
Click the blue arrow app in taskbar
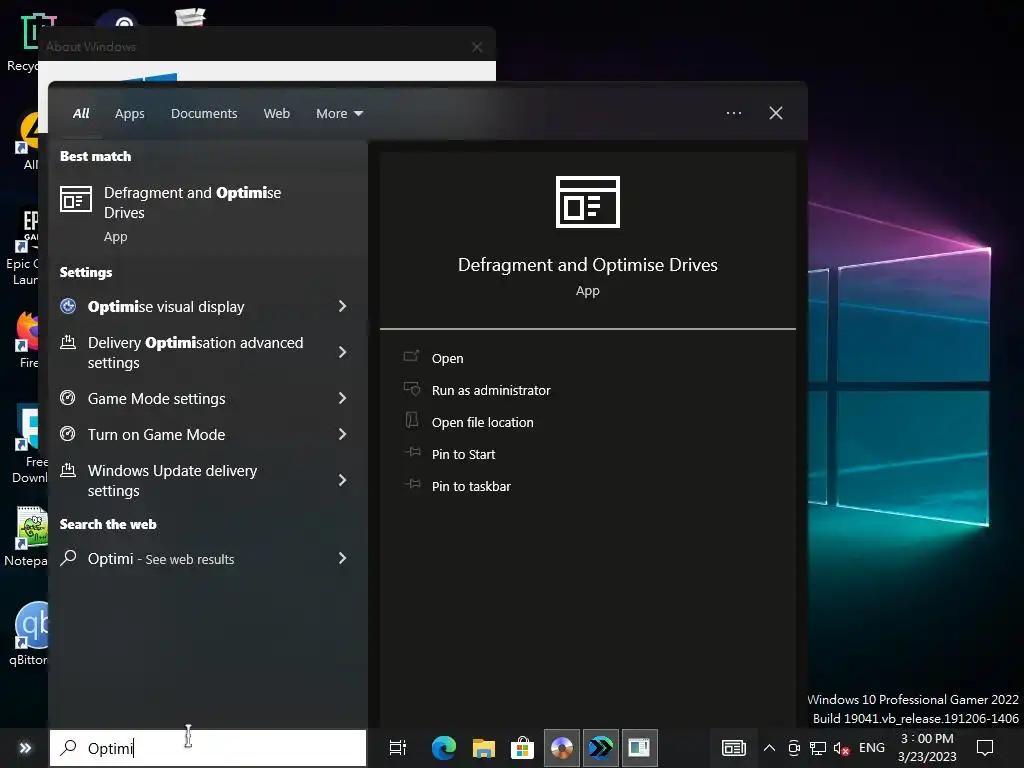(x=601, y=748)
